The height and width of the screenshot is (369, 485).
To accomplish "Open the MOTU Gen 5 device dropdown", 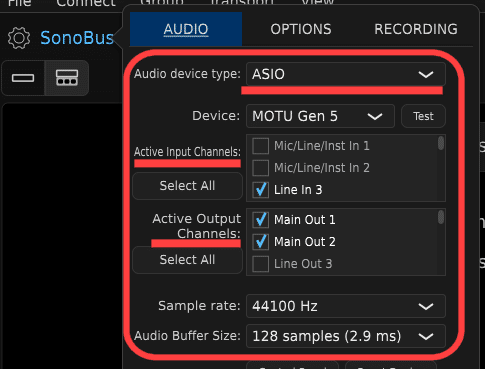I will 320,116.
